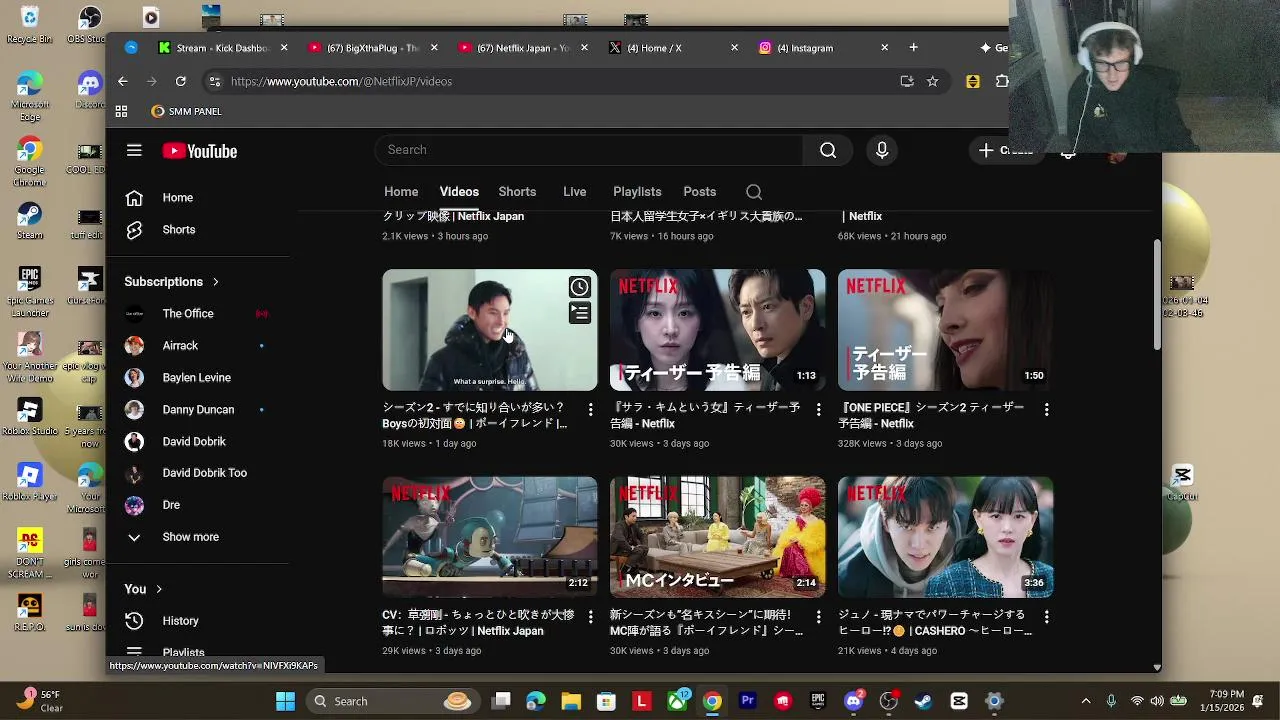Image resolution: width=1280 pixels, height=720 pixels.
Task: Open a new browser tab with the plus
Action: click(x=913, y=47)
